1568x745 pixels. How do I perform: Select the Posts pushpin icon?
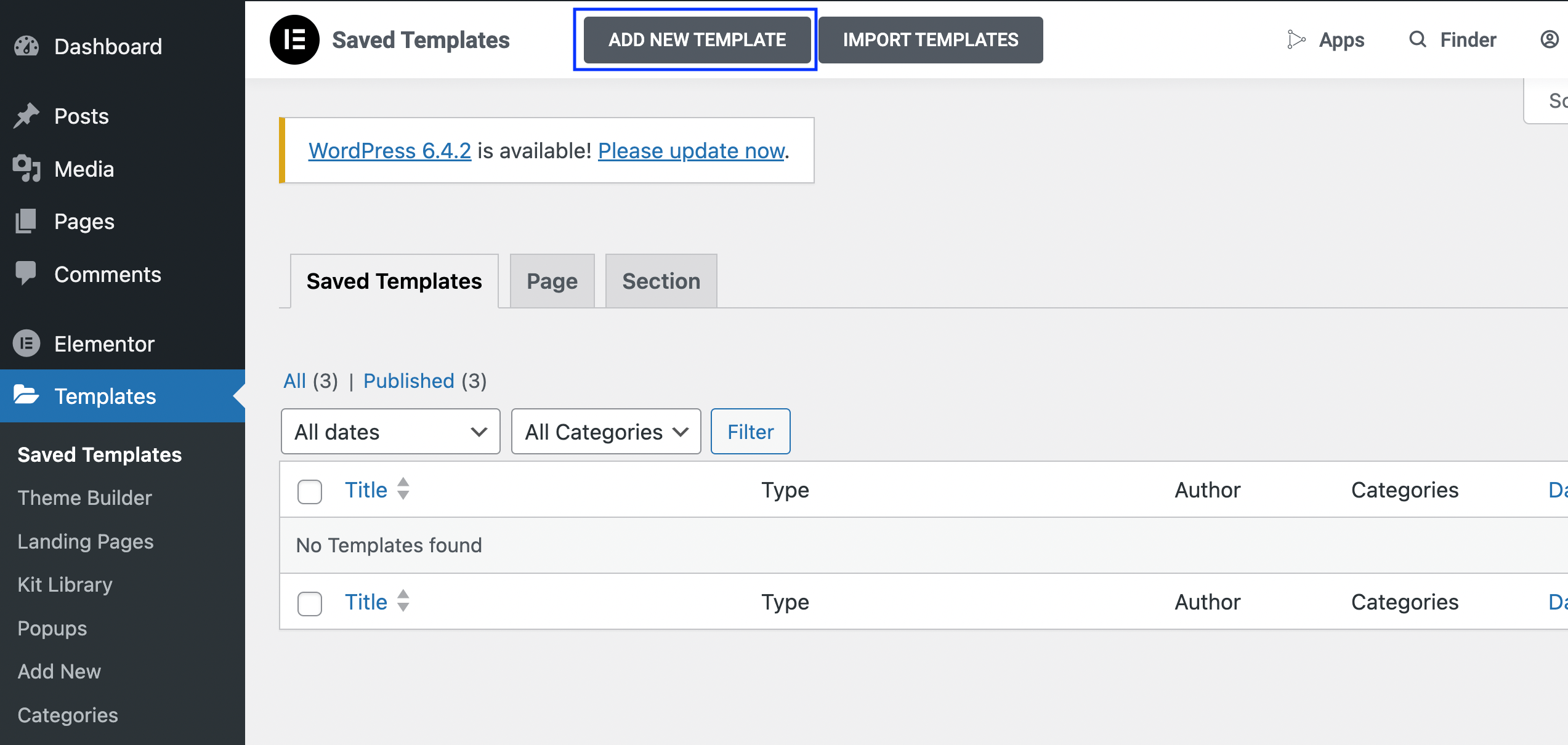click(26, 115)
